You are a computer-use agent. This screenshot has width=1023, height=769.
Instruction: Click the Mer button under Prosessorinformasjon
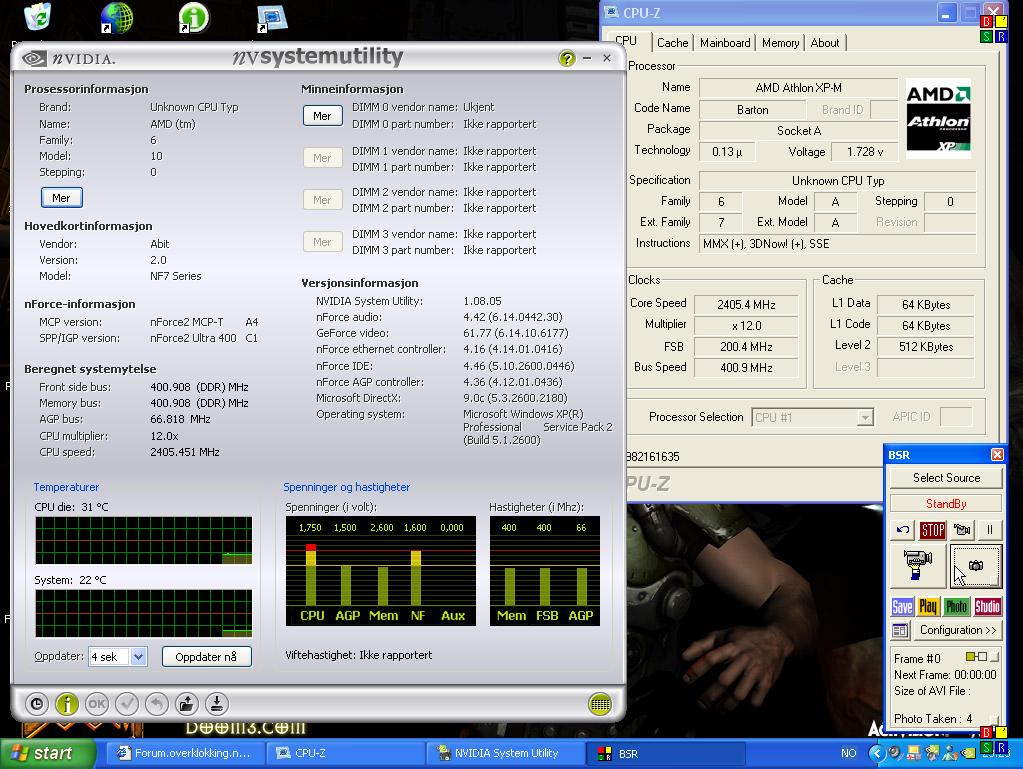click(61, 198)
